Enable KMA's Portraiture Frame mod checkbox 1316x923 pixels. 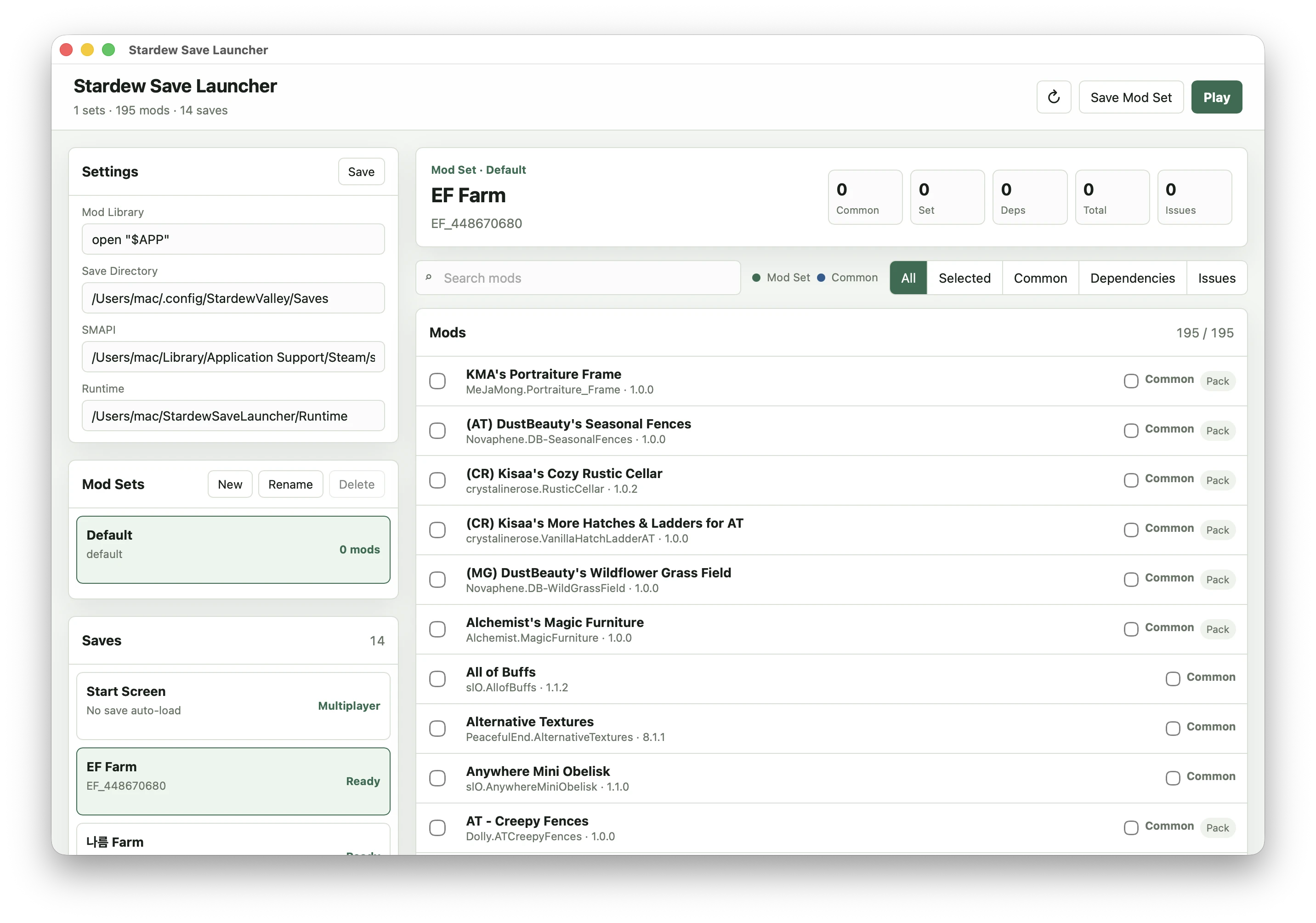(437, 381)
